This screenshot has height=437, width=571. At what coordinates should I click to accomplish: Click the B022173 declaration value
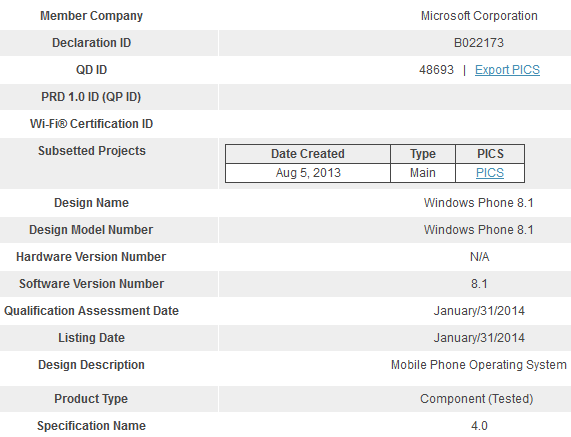[x=479, y=43]
